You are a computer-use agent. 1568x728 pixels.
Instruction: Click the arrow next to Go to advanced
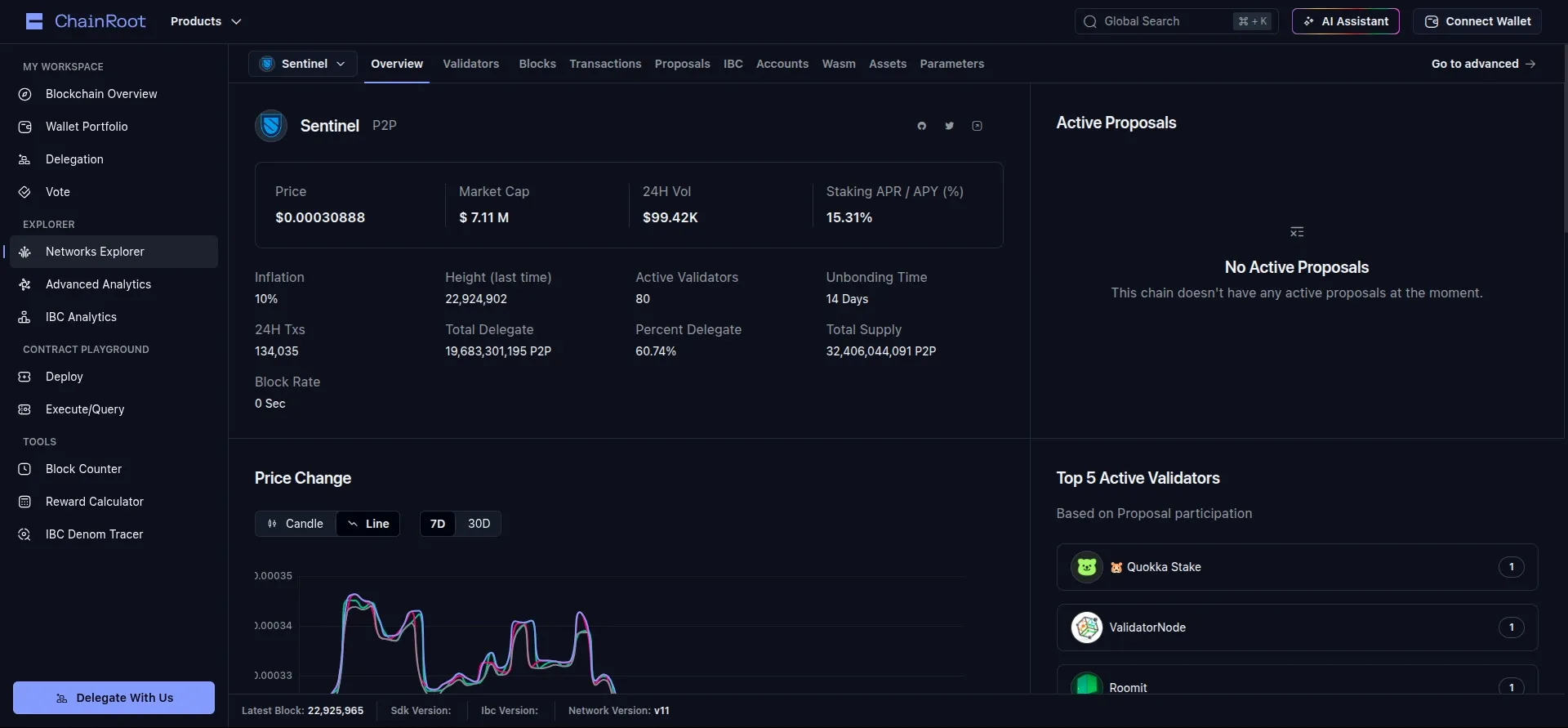click(x=1530, y=64)
